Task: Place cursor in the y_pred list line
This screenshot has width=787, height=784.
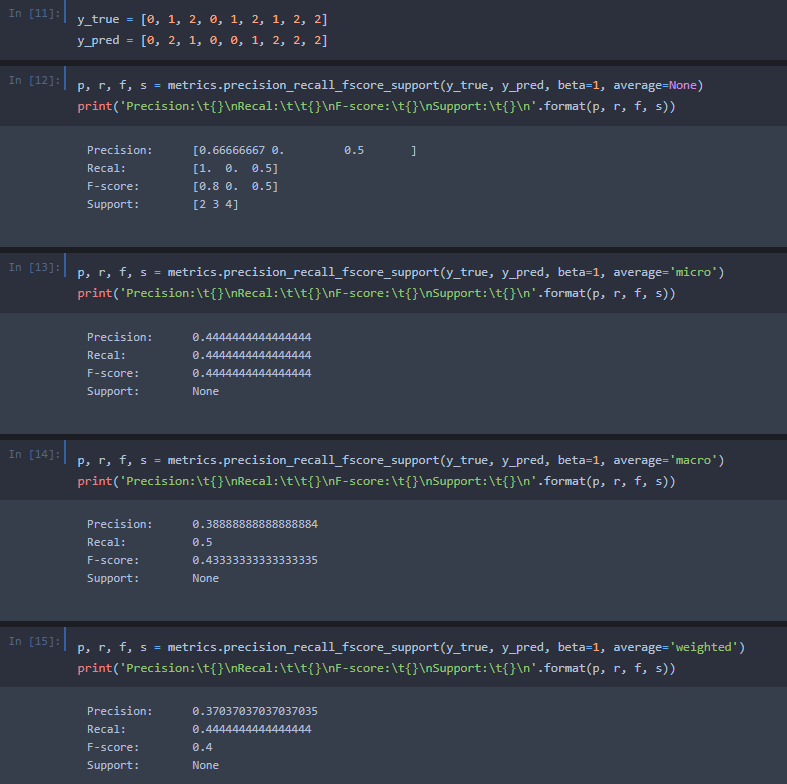Action: [202, 40]
